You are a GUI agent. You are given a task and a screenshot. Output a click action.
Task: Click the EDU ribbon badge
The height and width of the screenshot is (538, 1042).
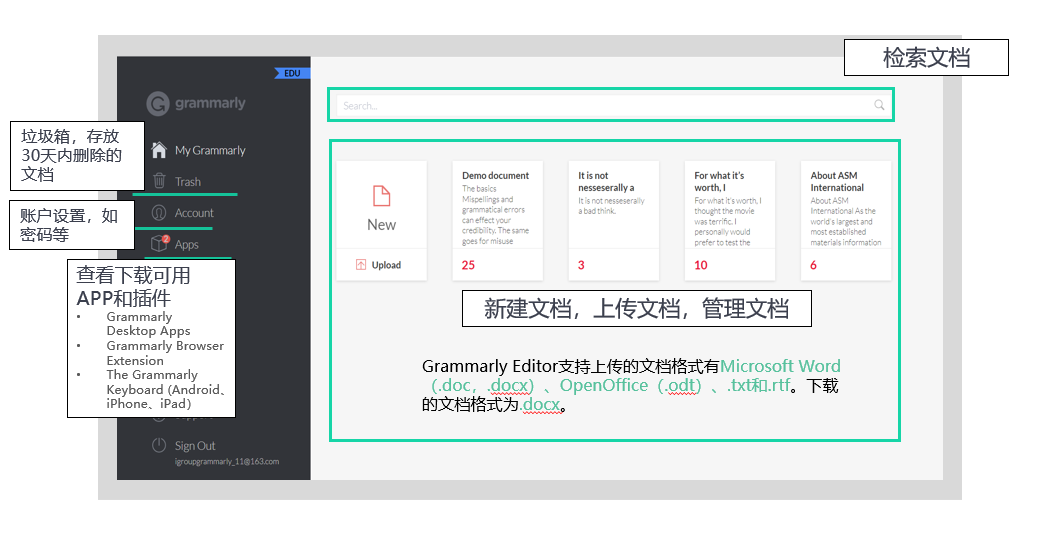pos(292,73)
